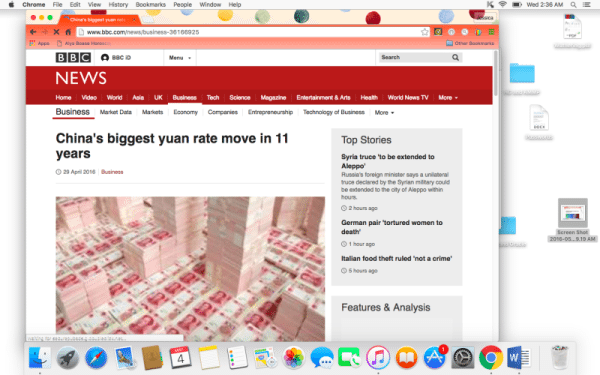Go back with browser back arrow
The height and width of the screenshot is (375, 600).
[x=33, y=32]
